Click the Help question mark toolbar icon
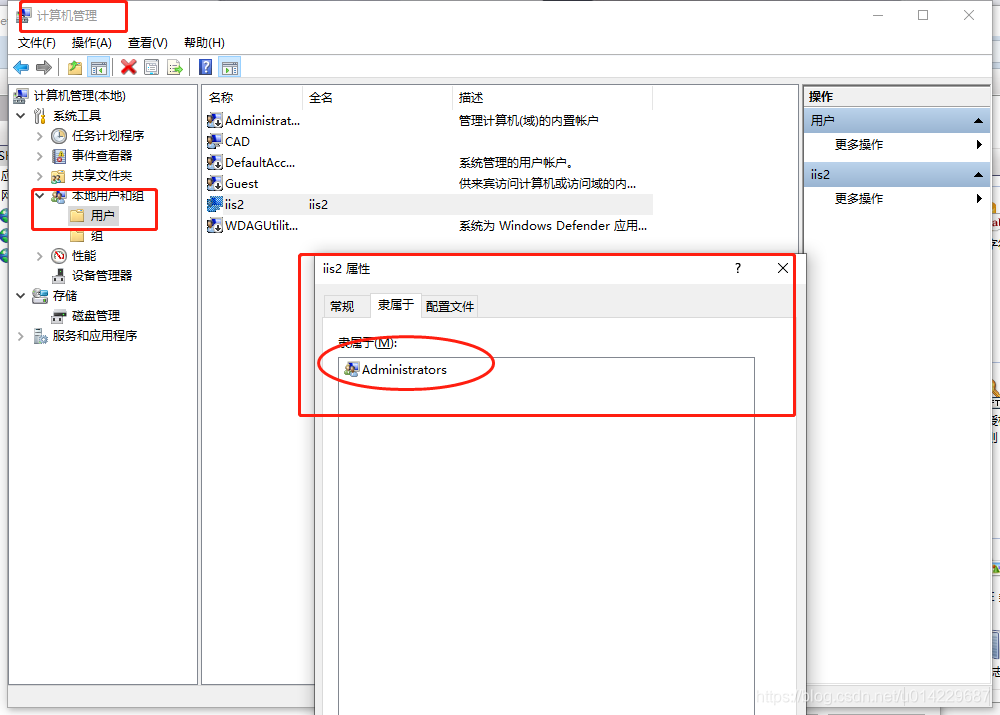1000x715 pixels. point(205,66)
